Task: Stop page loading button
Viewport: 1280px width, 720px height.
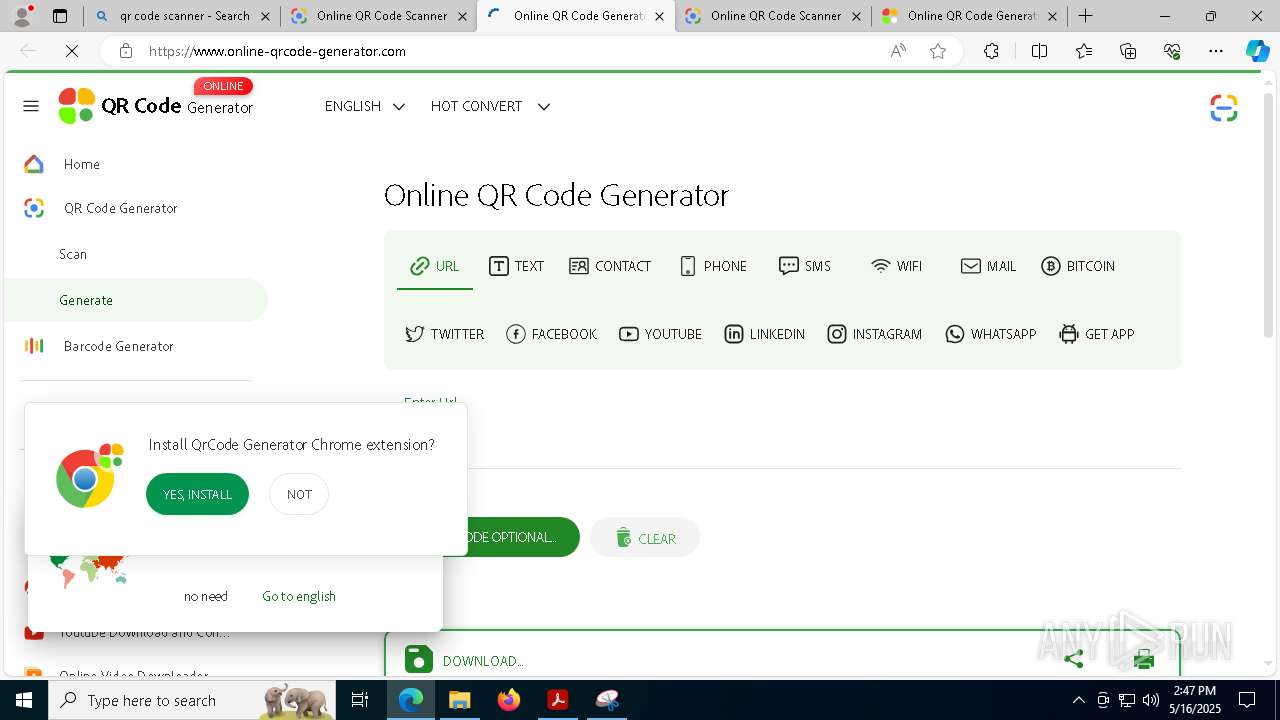Action: 72,51
